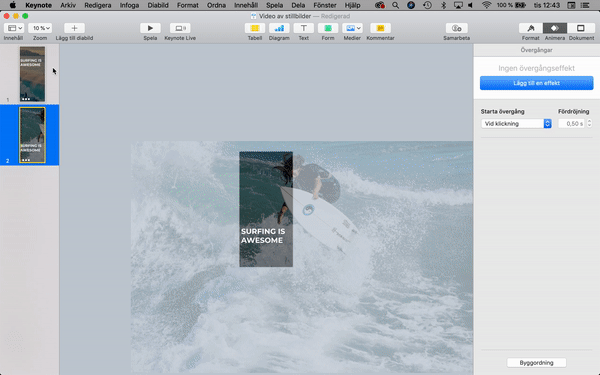
Task: Open the Ordna menu
Action: coord(216,5)
